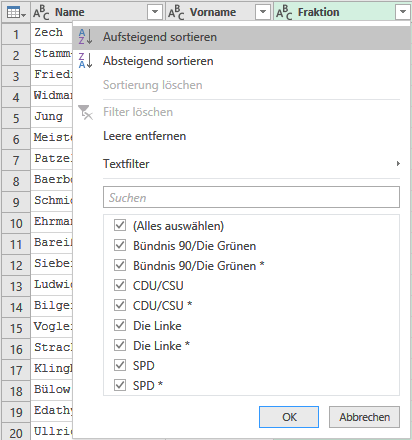412x440 pixels.
Task: Uncheck the Die Linke checkbox
Action: (x=120, y=325)
